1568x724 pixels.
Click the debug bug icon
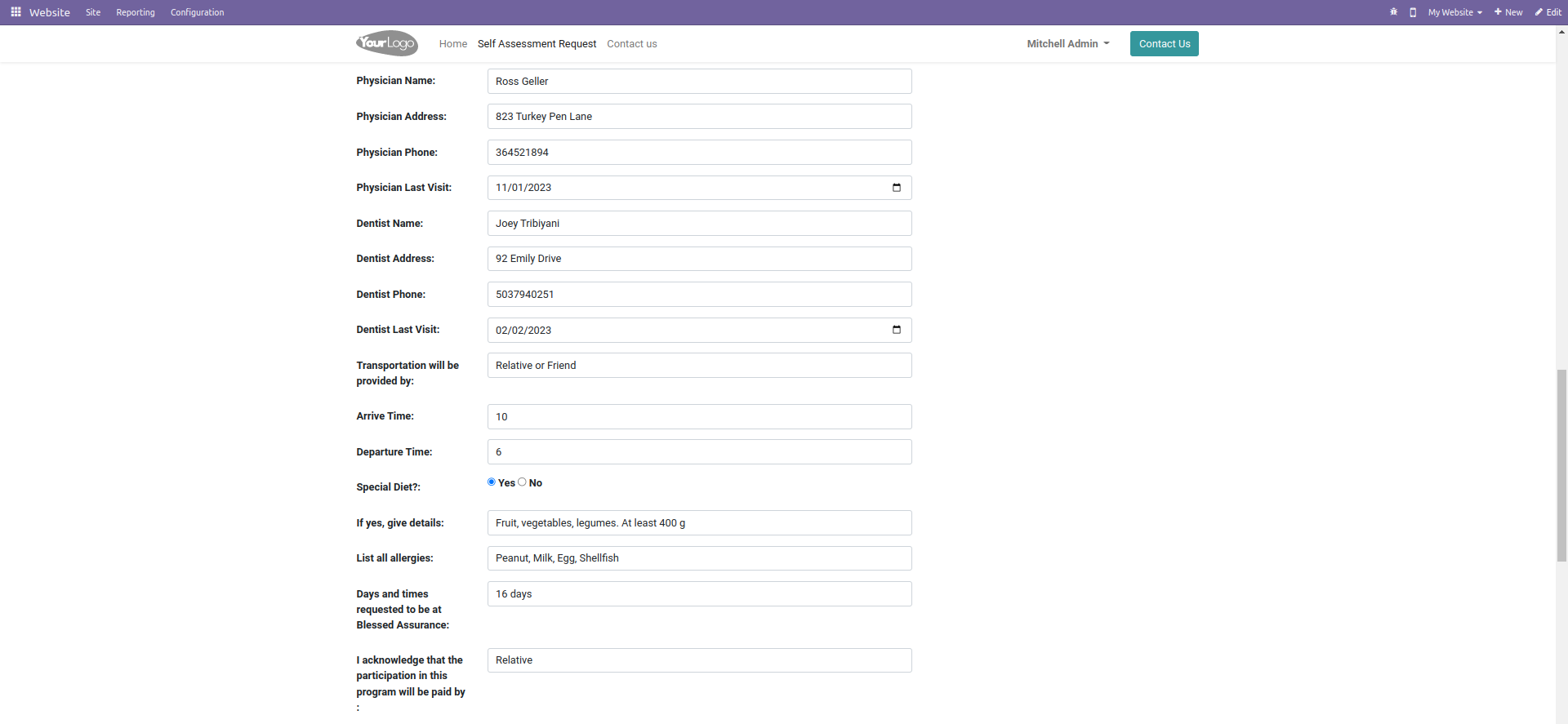(1393, 12)
